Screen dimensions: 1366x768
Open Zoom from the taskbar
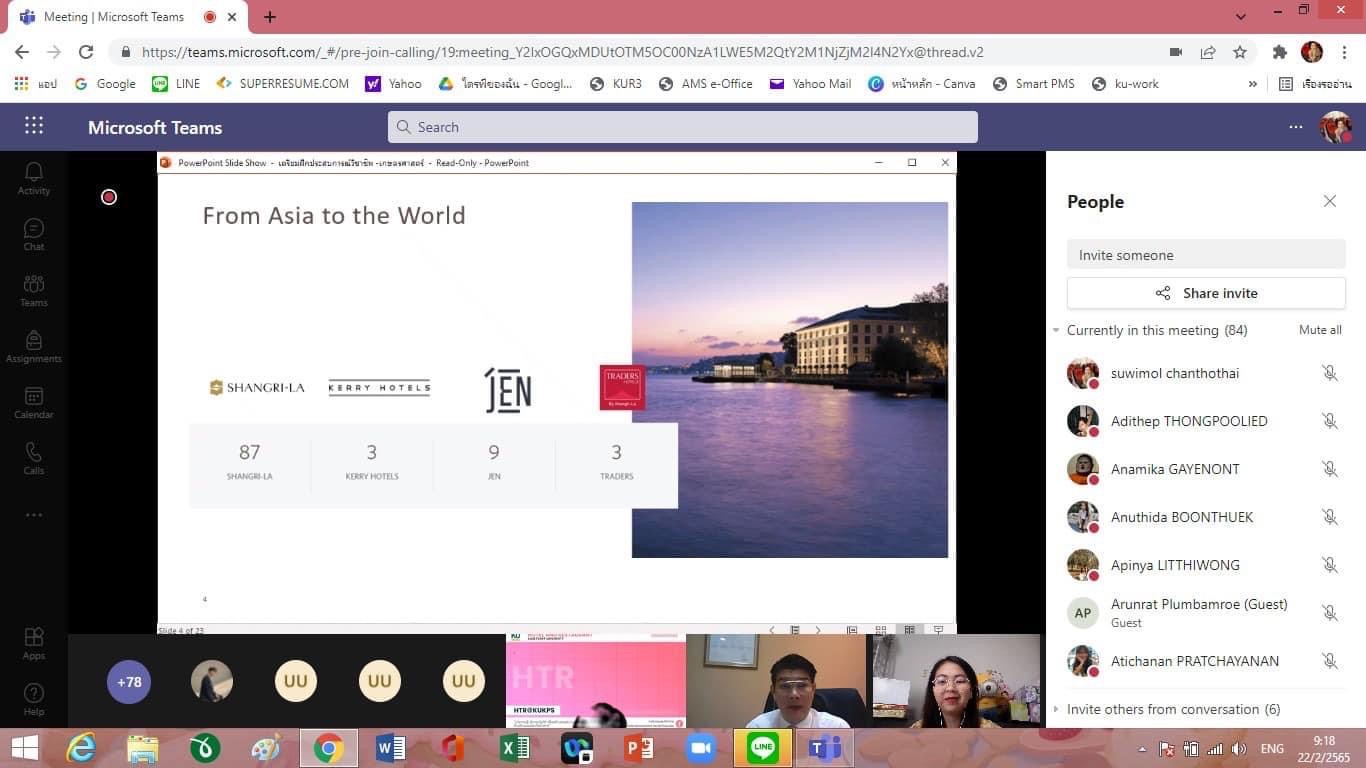(x=701, y=748)
